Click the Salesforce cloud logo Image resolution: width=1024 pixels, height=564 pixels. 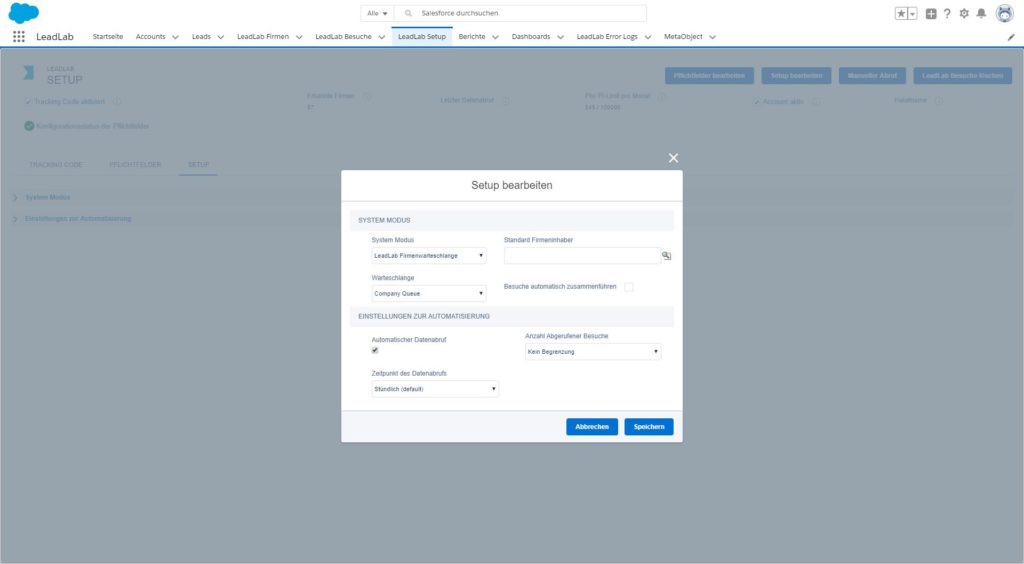[24, 13]
